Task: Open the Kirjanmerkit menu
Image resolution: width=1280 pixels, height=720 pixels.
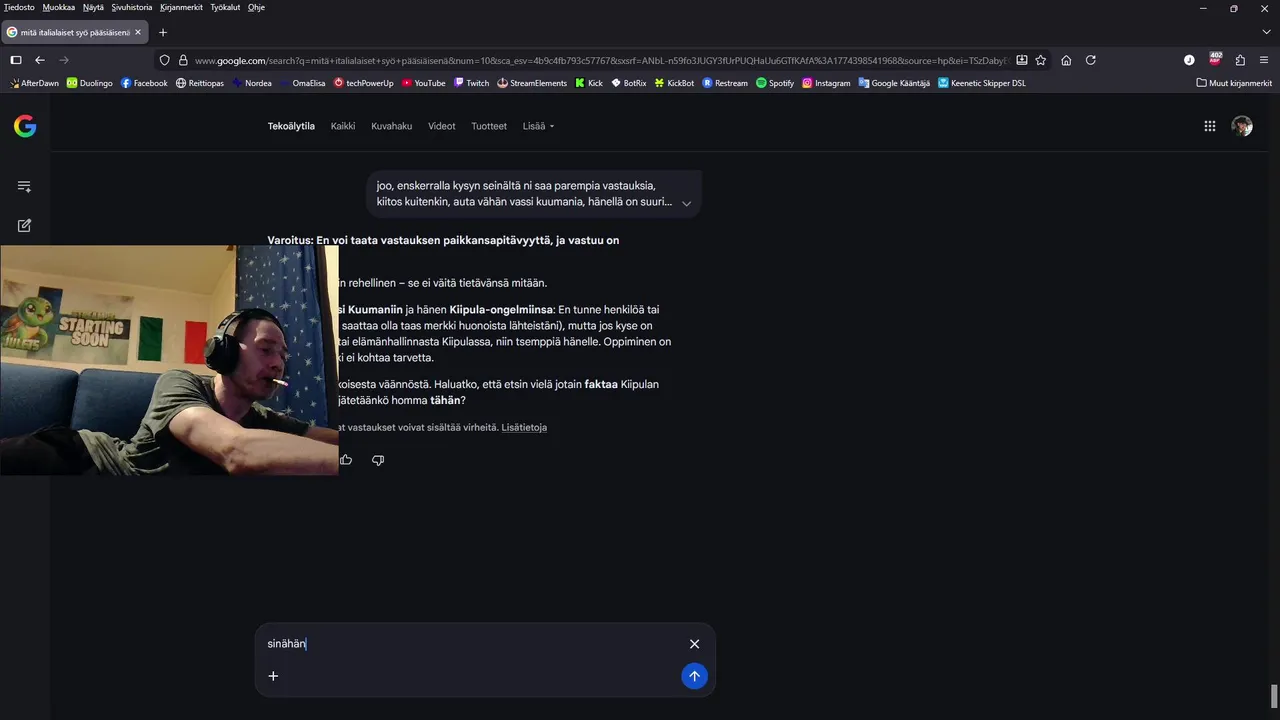Action: (181, 7)
